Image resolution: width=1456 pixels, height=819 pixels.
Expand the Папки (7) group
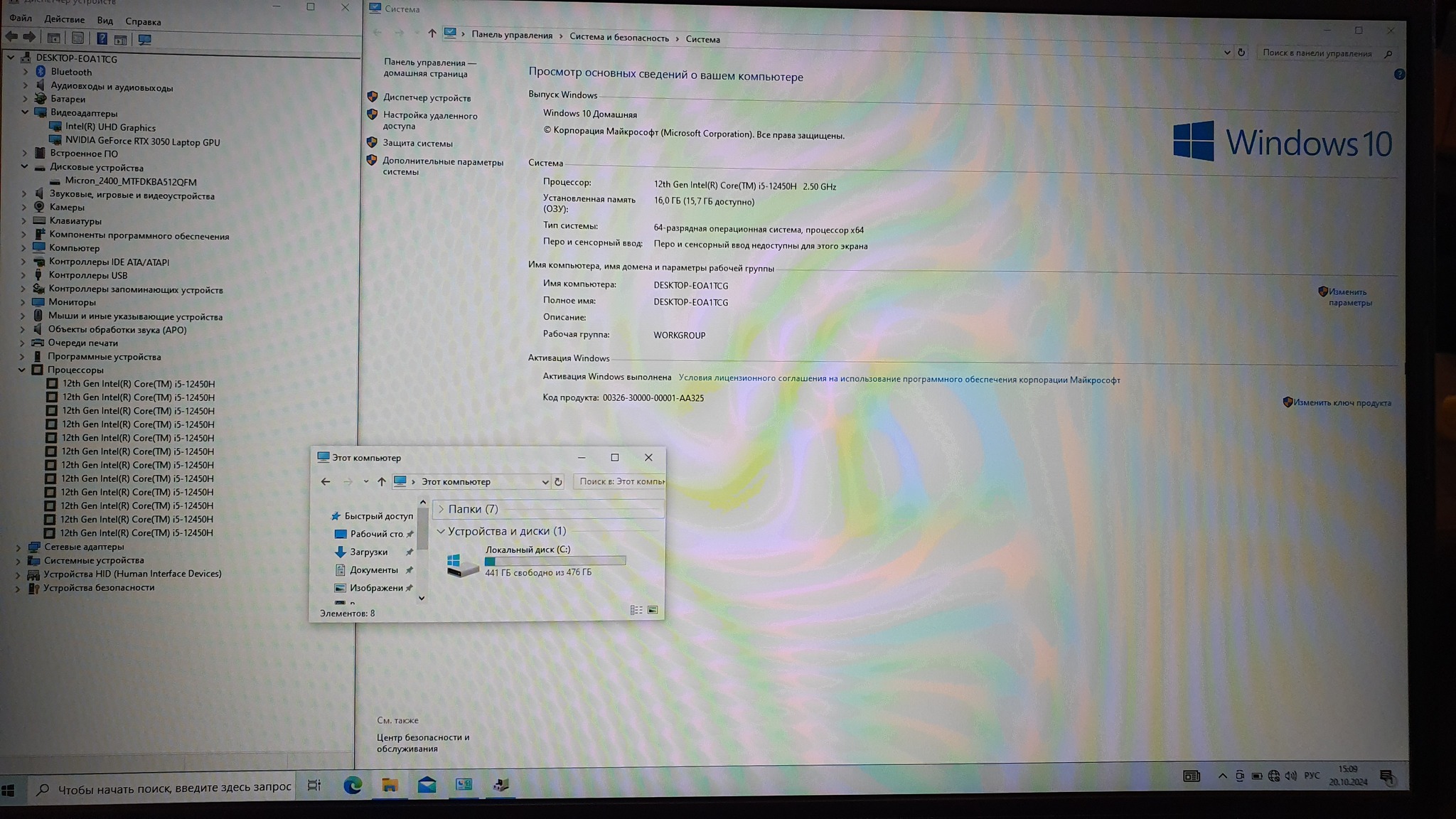441,509
